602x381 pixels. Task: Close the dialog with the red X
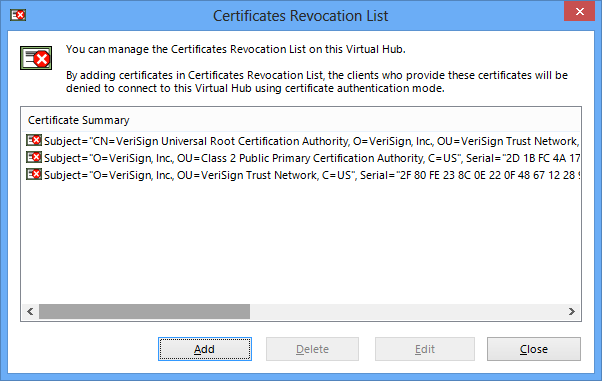pyautogui.click(x=579, y=12)
